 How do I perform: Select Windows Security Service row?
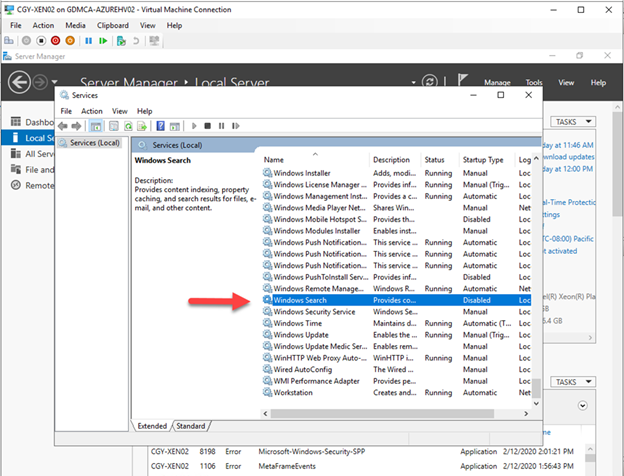pyautogui.click(x=396, y=312)
